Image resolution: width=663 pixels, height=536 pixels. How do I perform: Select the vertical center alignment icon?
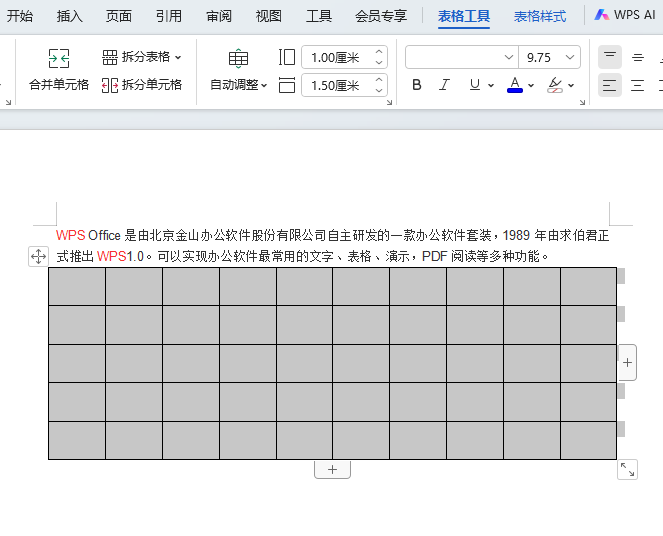click(638, 57)
